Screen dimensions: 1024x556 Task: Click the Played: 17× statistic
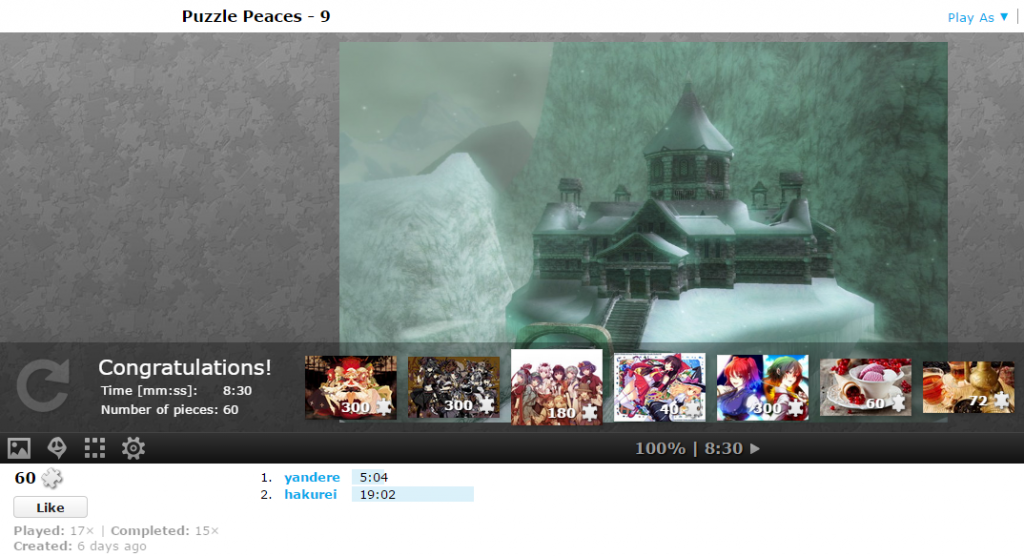tap(54, 531)
